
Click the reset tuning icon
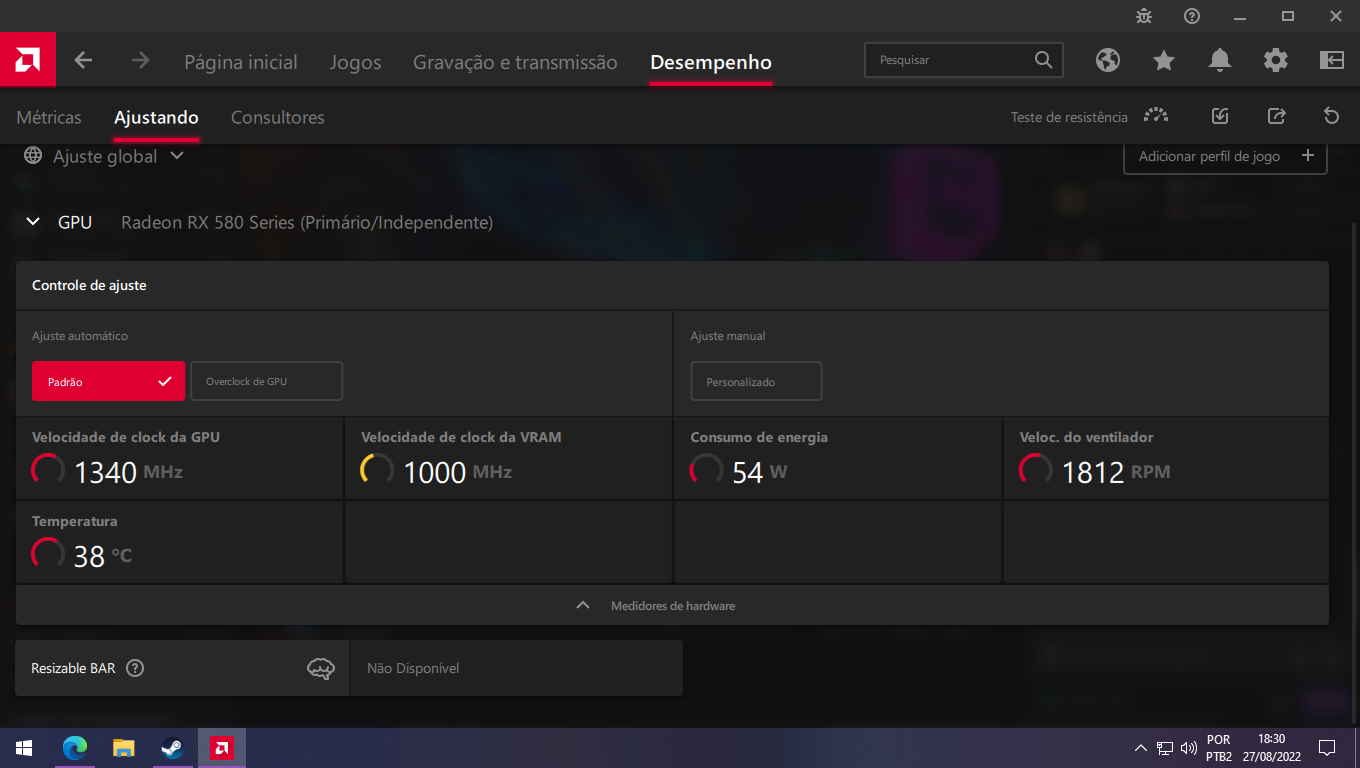pos(1331,116)
